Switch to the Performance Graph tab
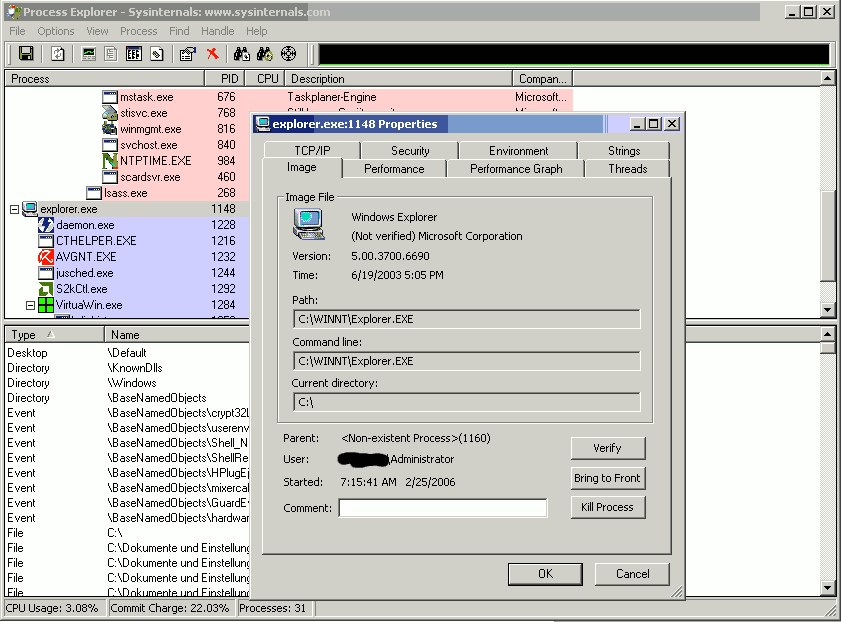The image size is (841, 622). (516, 169)
